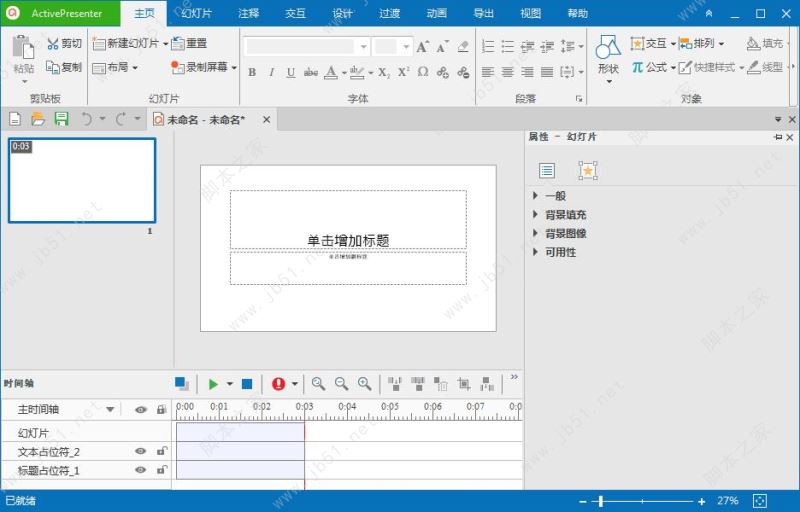Viewport: 800px width, 512px height.
Task: Justify text alignment
Action: [547, 72]
